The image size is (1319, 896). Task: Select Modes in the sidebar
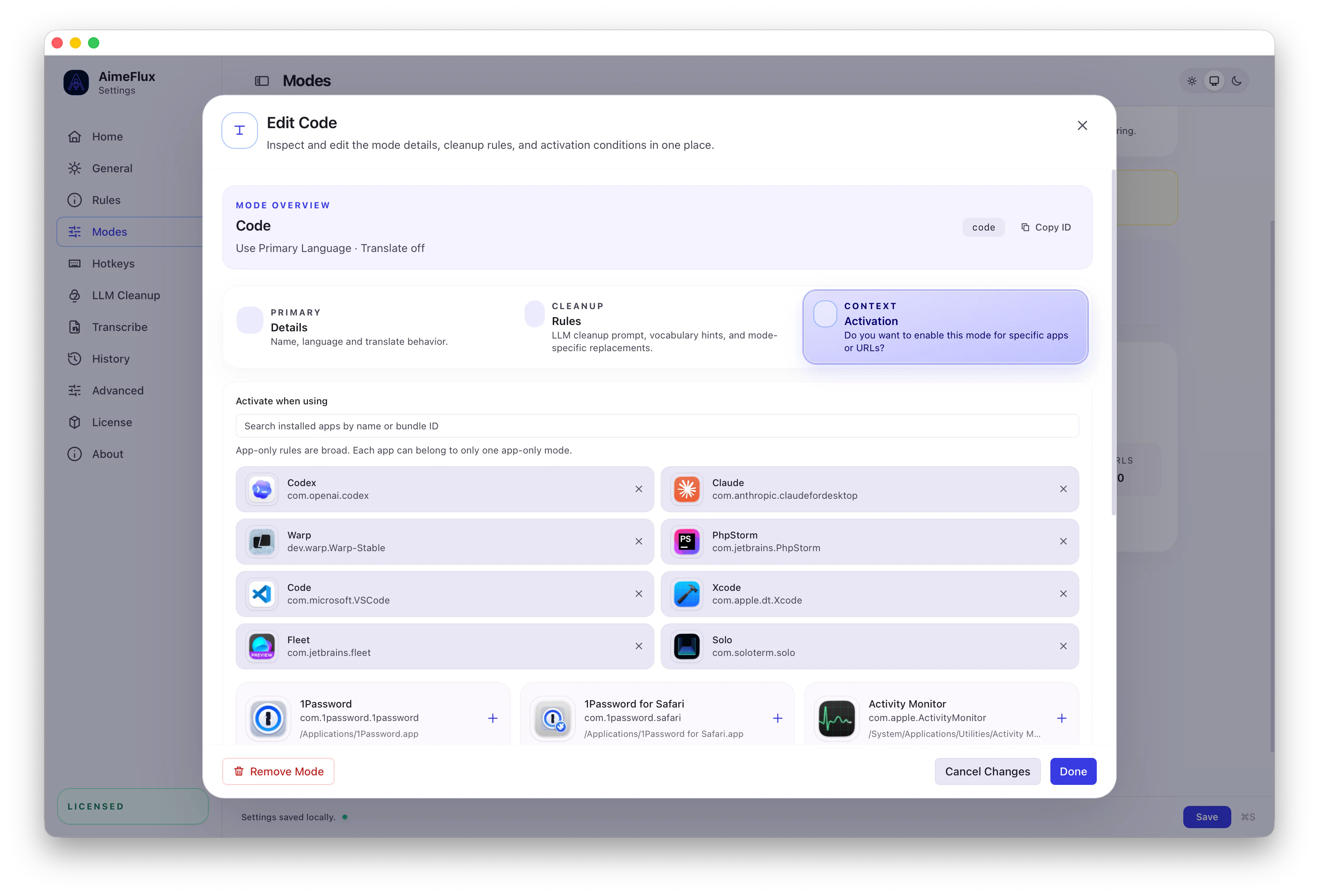(130, 231)
